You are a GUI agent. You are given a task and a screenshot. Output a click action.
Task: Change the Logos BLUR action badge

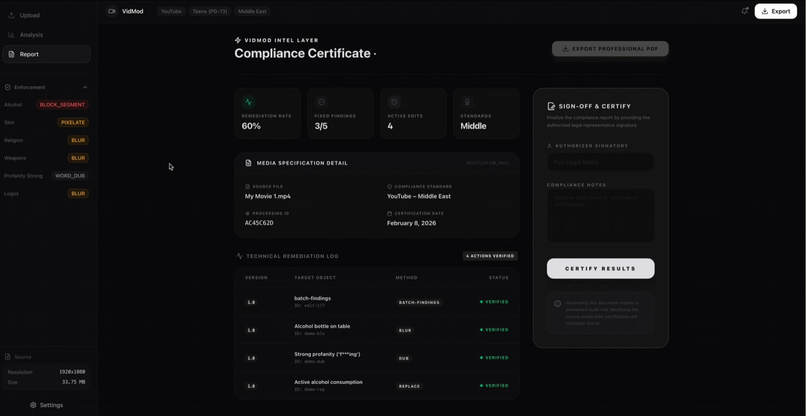point(78,193)
